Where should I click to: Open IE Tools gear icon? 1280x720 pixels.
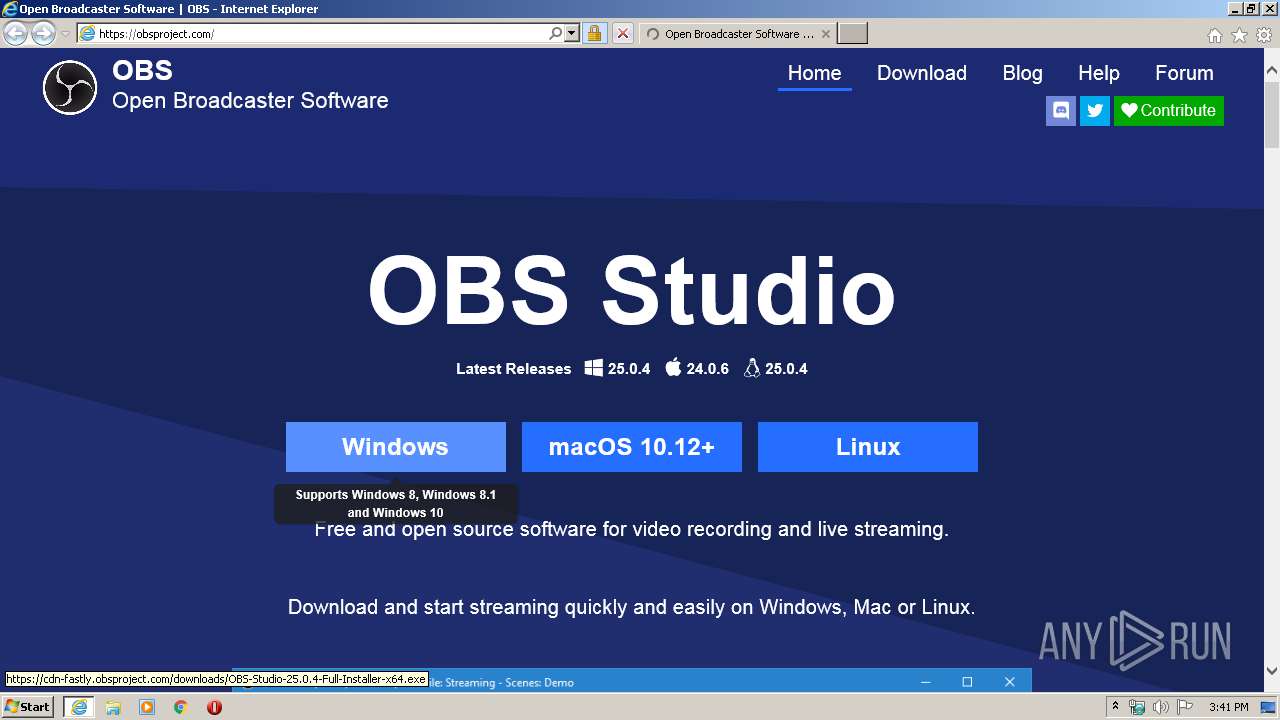pos(1264,35)
